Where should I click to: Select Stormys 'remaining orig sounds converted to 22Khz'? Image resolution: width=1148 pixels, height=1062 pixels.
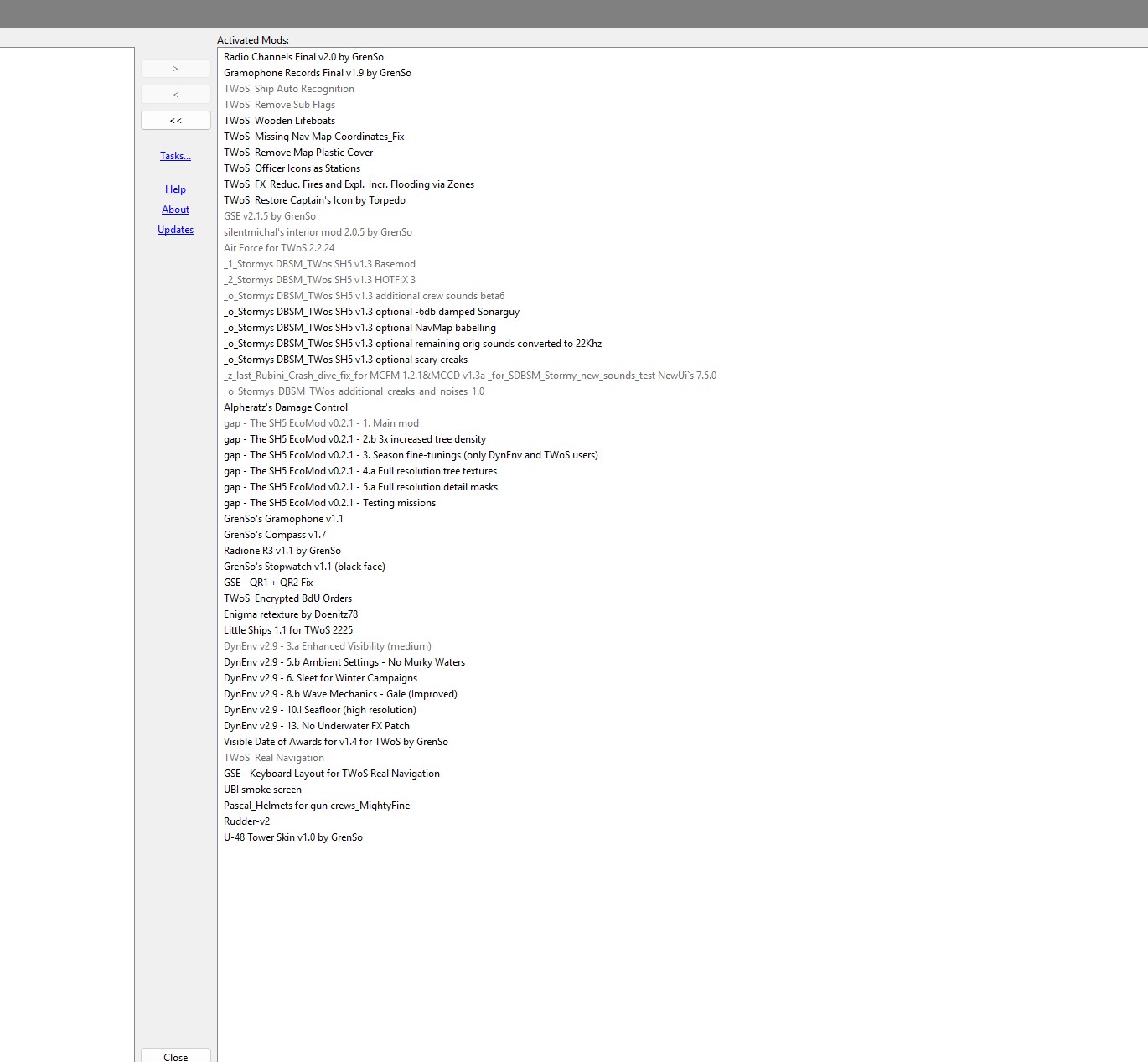412,344
